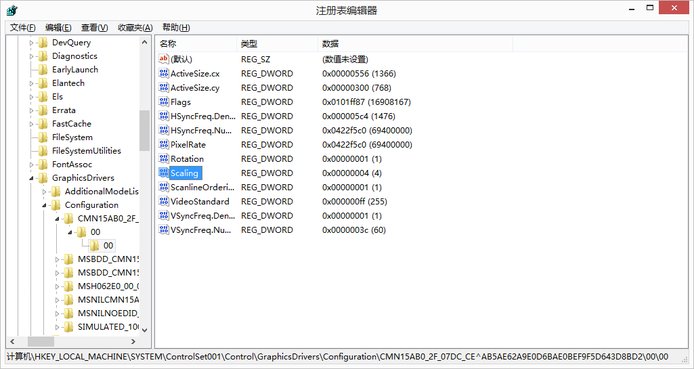Click the REG_SZ type of the default value
This screenshot has width=694, height=369.
pos(255,59)
